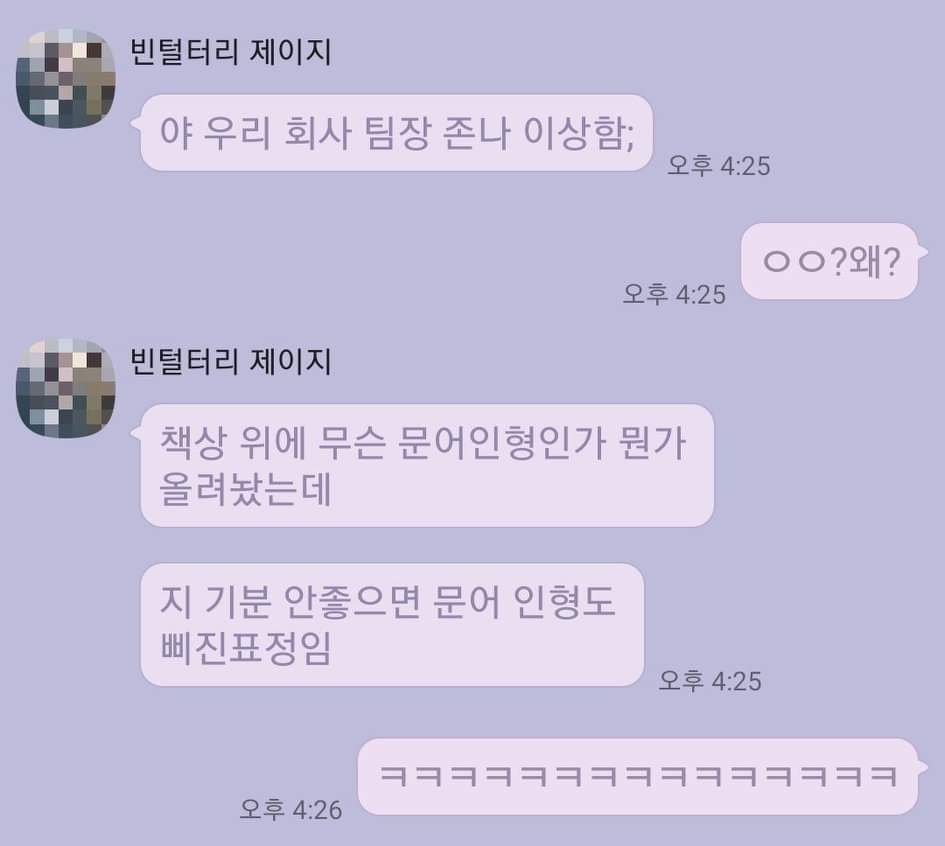Tap the second 빈털터리 제이지 sender name

pos(230,361)
